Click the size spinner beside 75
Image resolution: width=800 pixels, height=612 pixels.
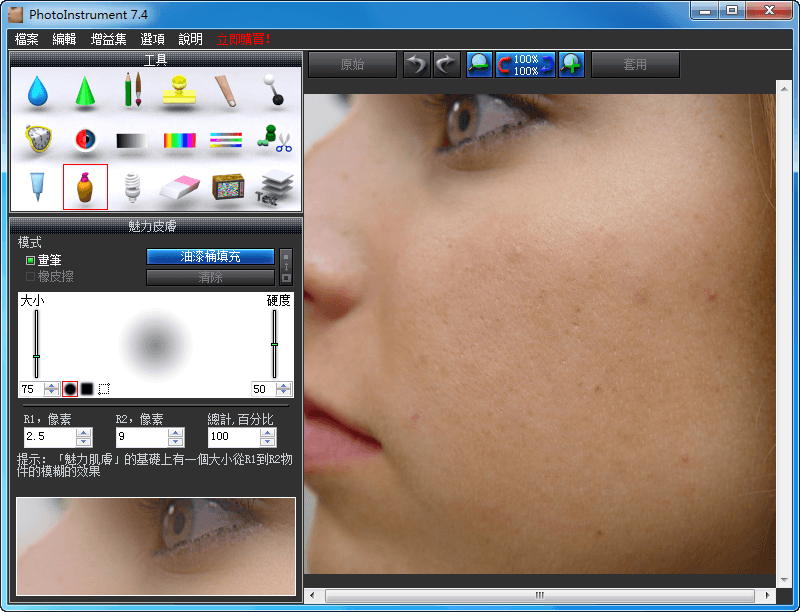click(x=51, y=389)
